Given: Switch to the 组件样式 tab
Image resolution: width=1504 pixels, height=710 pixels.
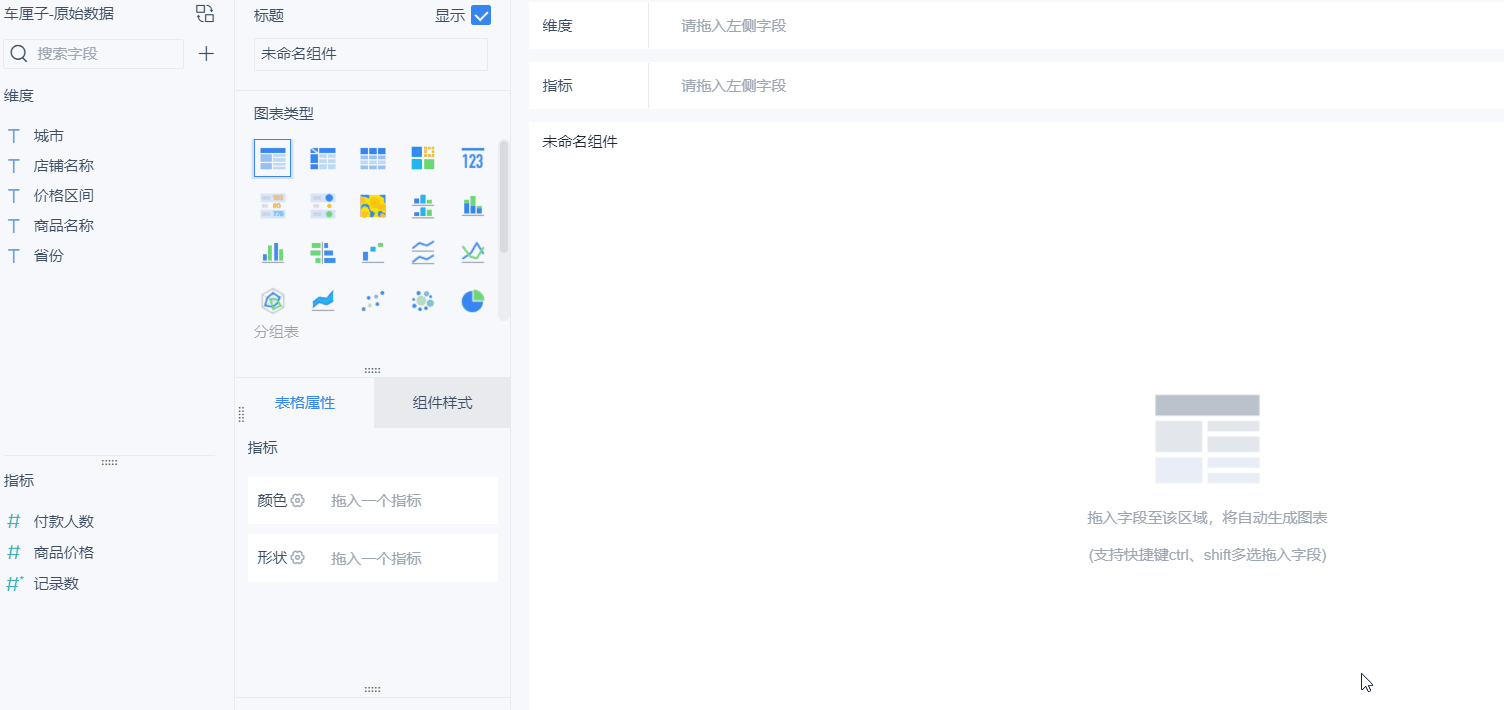Looking at the screenshot, I should 441,402.
